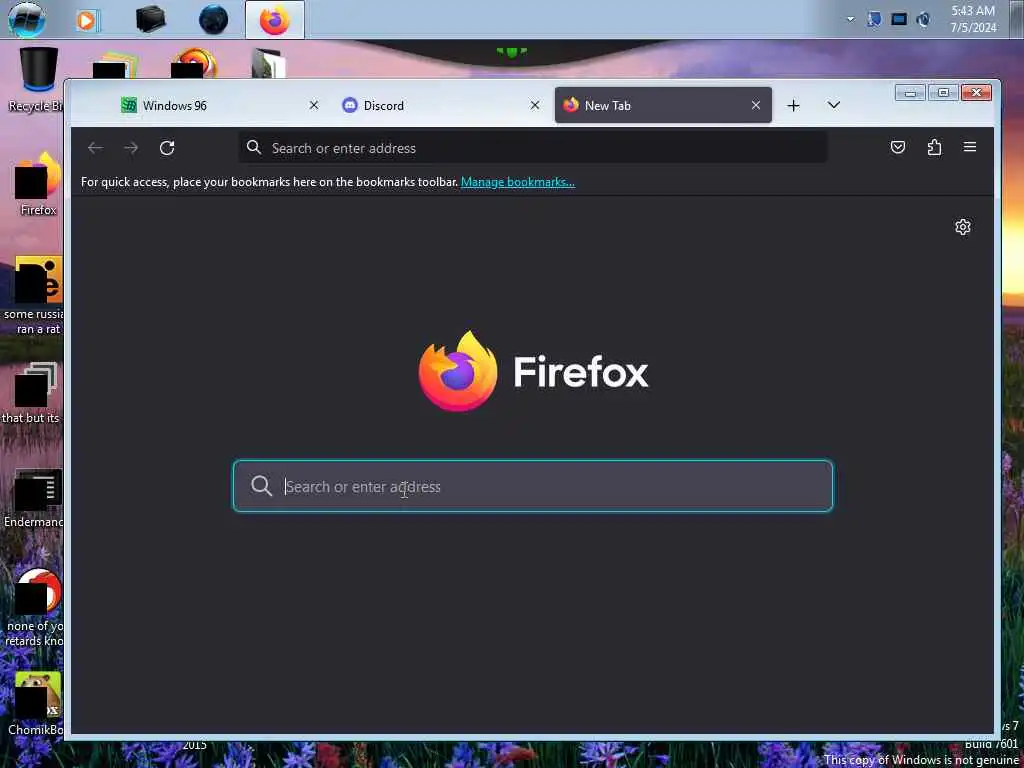Select the Firefox desktop shortcut

pyautogui.click(x=38, y=184)
